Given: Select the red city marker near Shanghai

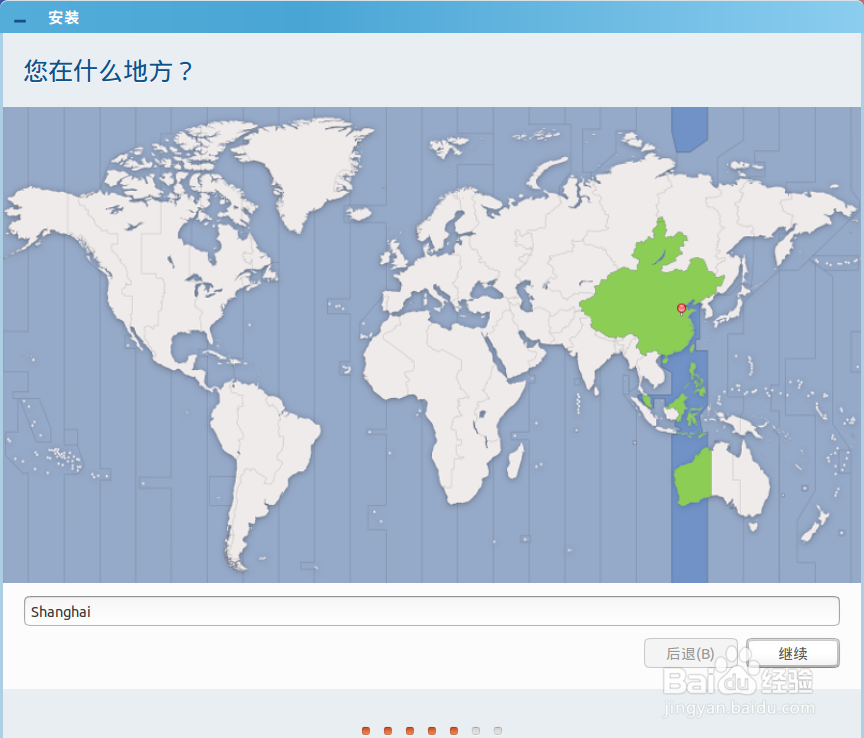Looking at the screenshot, I should (681, 308).
